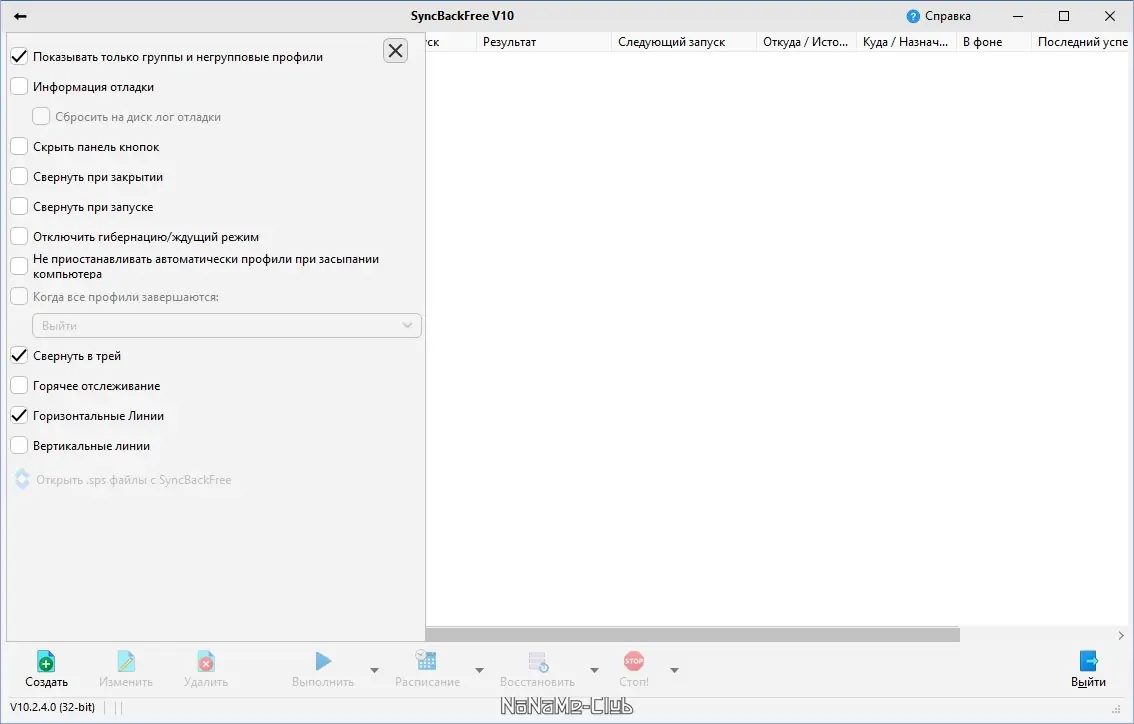
Task: Click the horizontal scrollbar thumb
Action: (693, 635)
